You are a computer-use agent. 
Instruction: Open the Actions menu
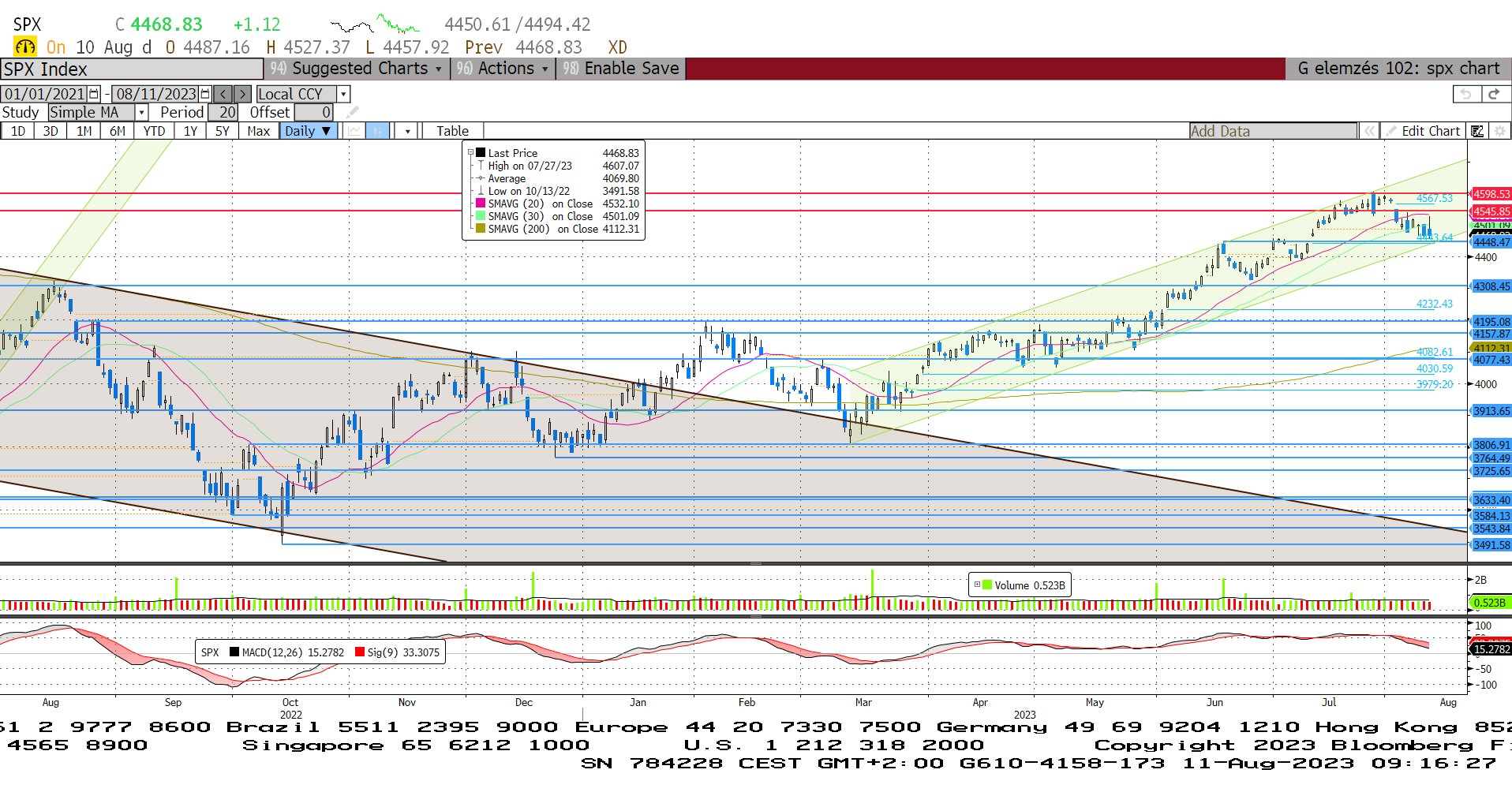(x=503, y=69)
